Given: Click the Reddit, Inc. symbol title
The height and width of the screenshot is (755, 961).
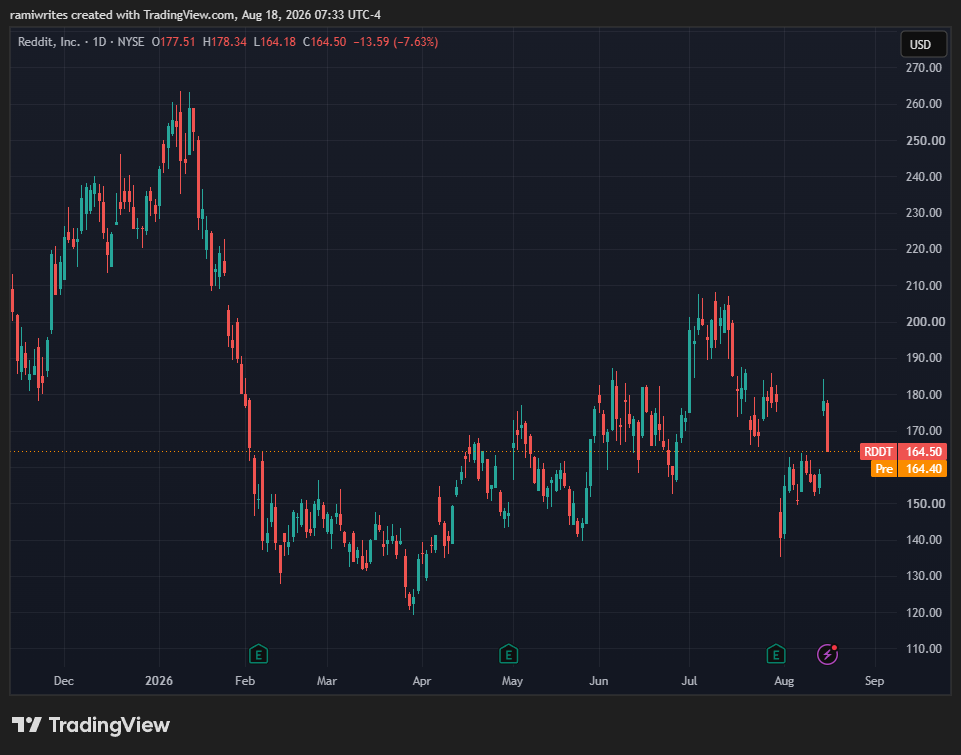Looking at the screenshot, I should coord(48,42).
